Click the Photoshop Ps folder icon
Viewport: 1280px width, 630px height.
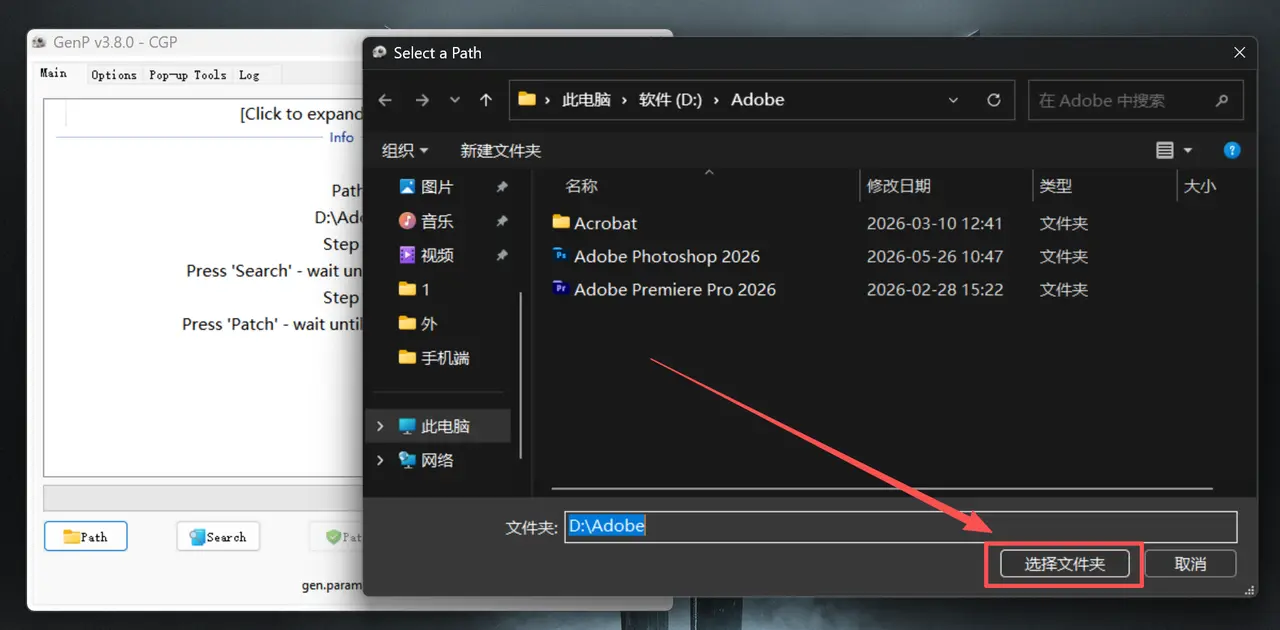(x=561, y=255)
